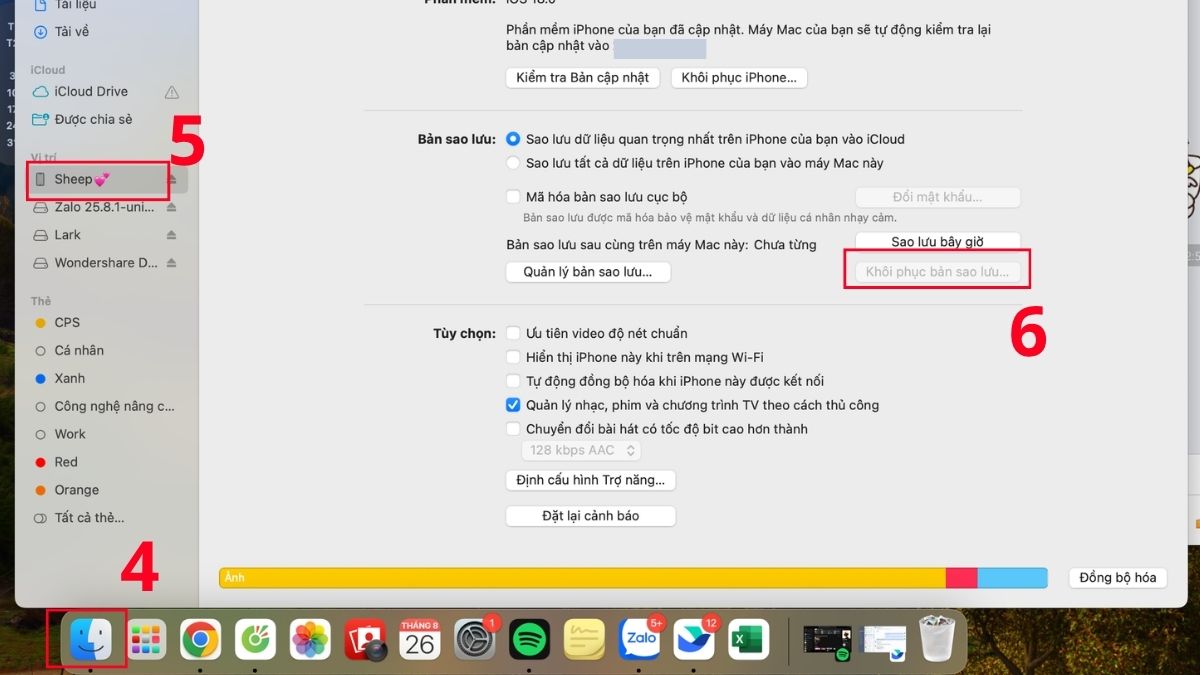
Task: Click Kiểm tra Bản cập nhật button
Action: 583,77
